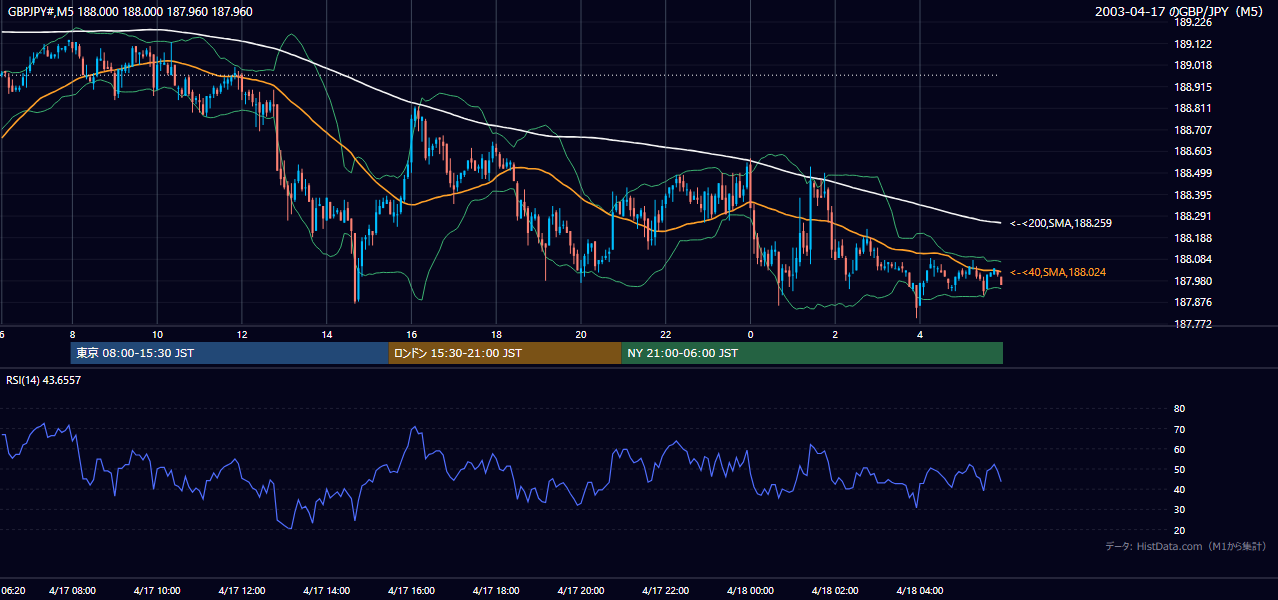Click price axis value 188.811
The width and height of the screenshot is (1278, 600).
1193,109
